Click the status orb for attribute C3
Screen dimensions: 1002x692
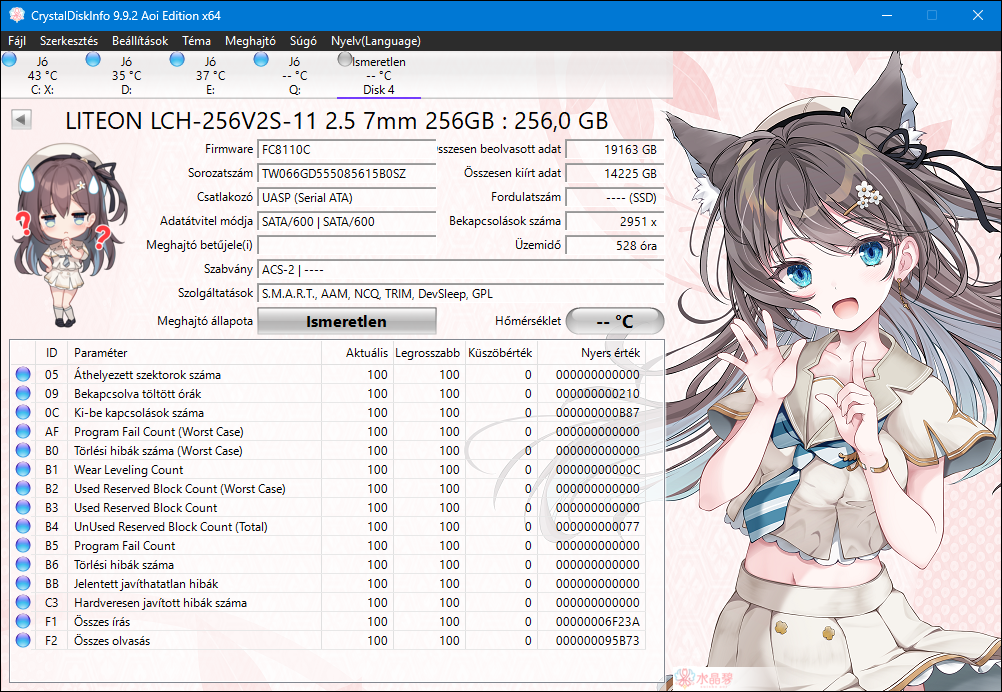coord(23,602)
